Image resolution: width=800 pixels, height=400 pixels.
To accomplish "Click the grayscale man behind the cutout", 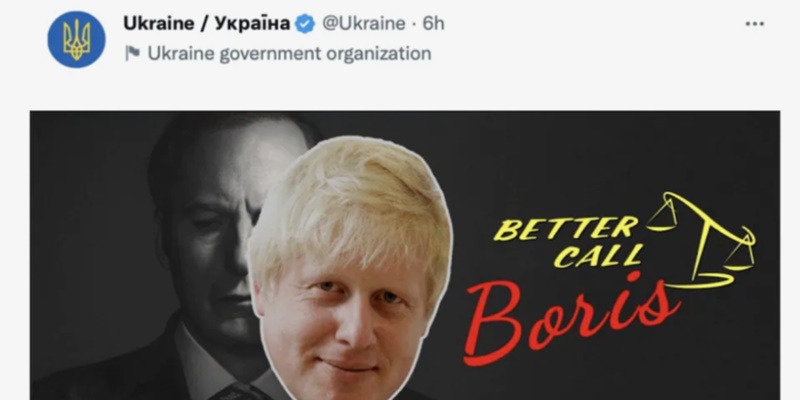I will click(x=204, y=245).
